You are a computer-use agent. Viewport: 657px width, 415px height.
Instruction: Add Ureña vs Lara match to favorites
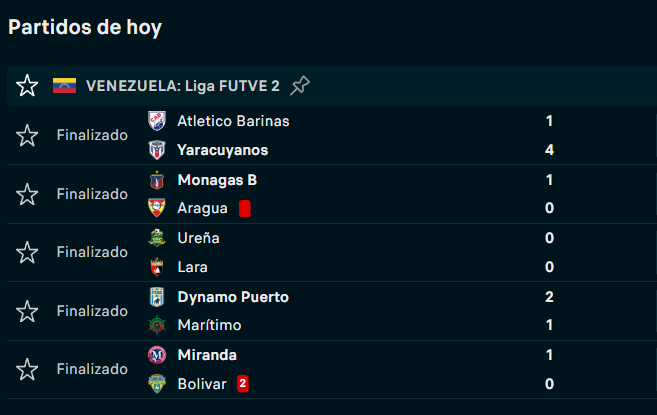(x=27, y=253)
